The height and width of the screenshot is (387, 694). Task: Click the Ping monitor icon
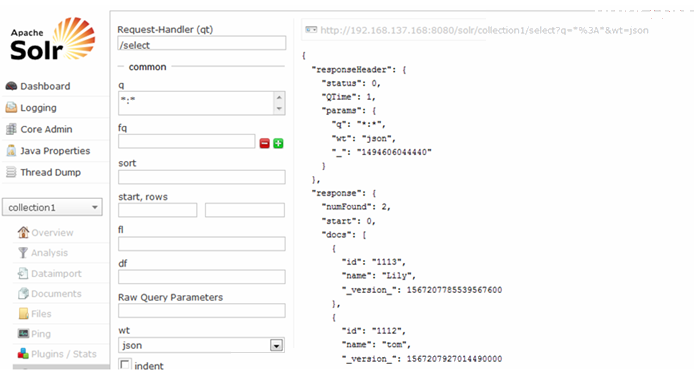[x=23, y=333]
